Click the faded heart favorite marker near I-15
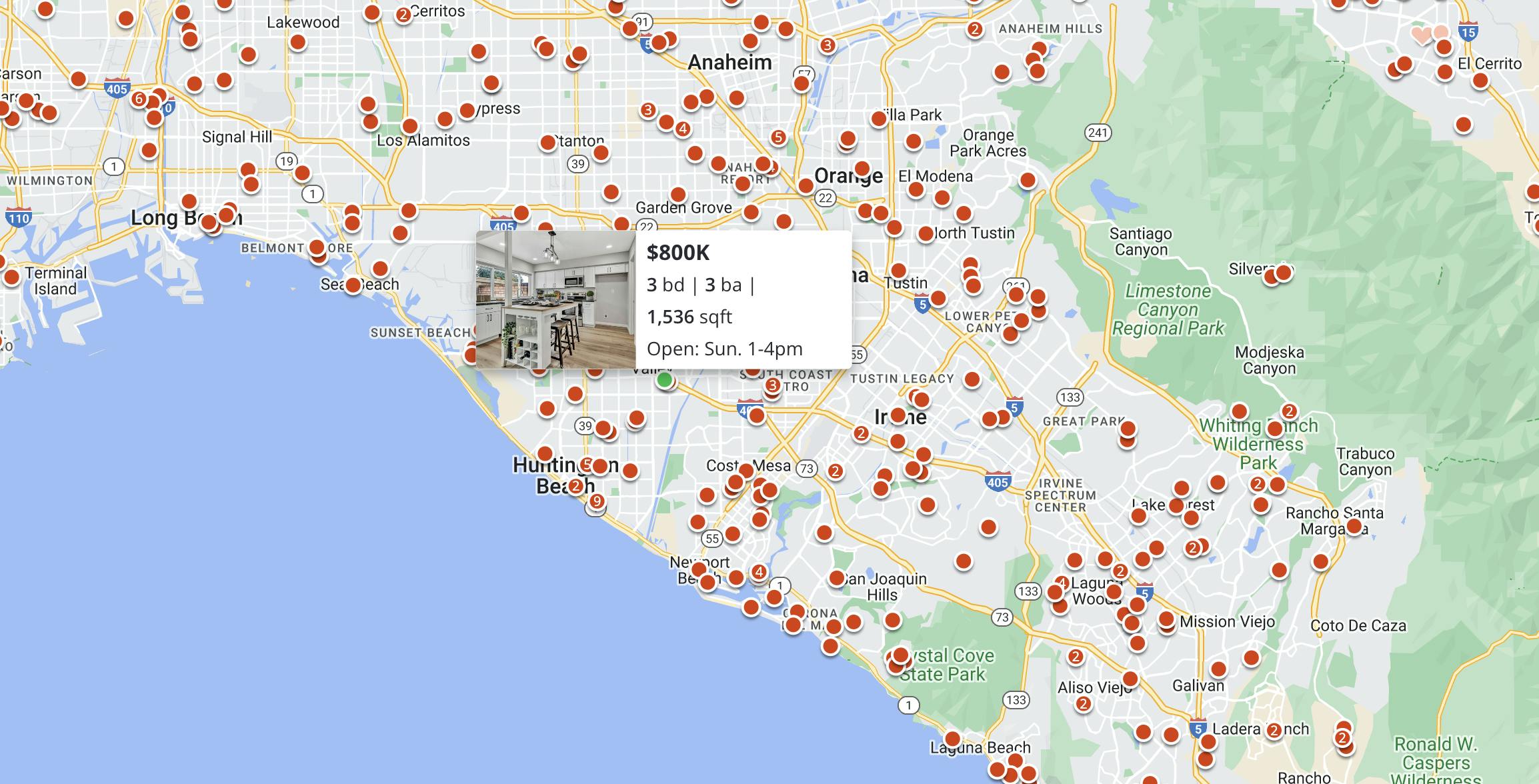The image size is (1539, 784). click(x=1421, y=35)
